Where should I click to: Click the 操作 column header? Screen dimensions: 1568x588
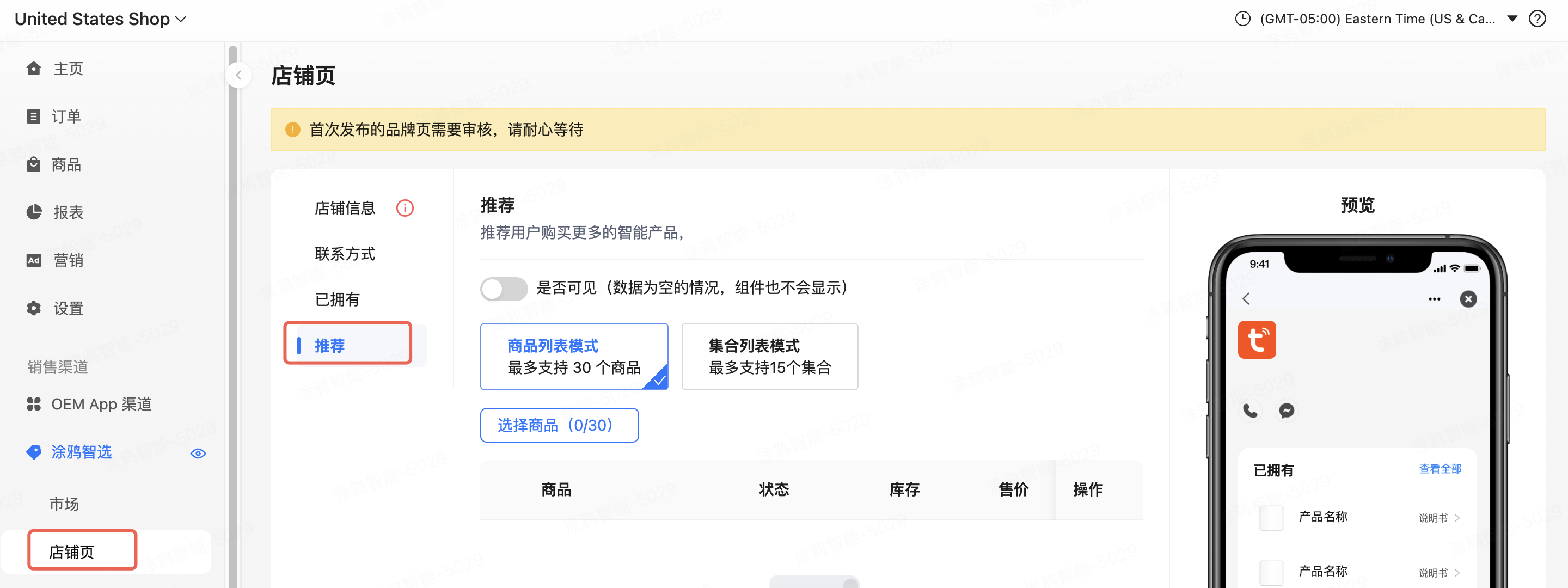1088,489
